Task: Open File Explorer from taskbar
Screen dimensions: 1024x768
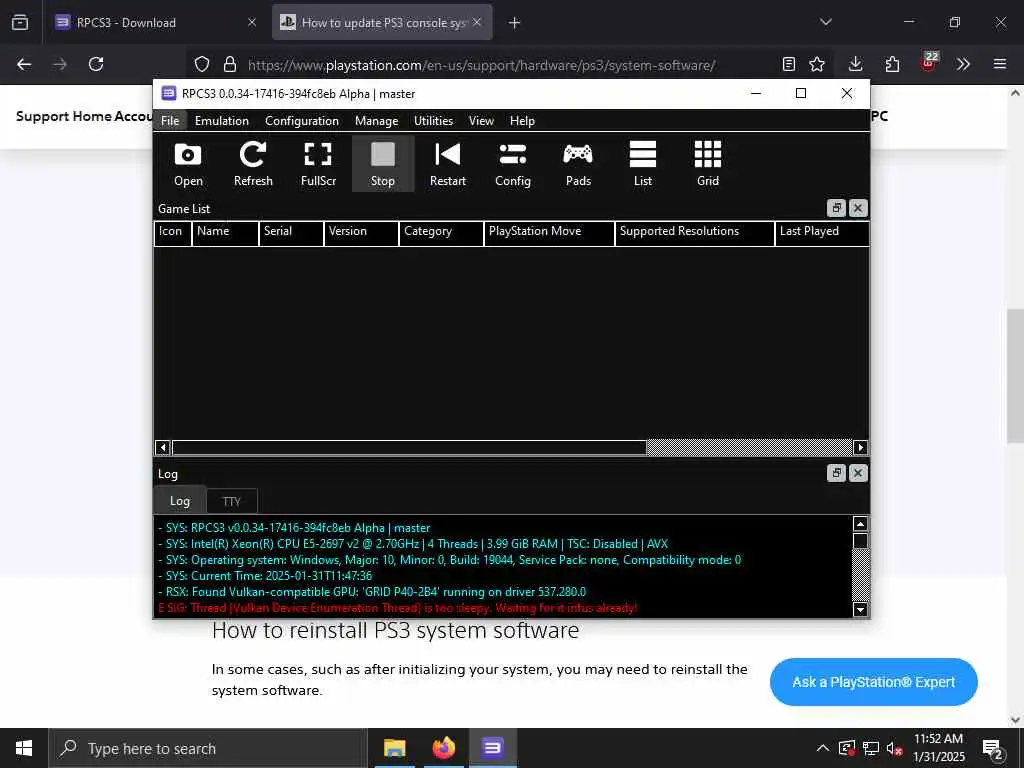Action: tap(394, 748)
